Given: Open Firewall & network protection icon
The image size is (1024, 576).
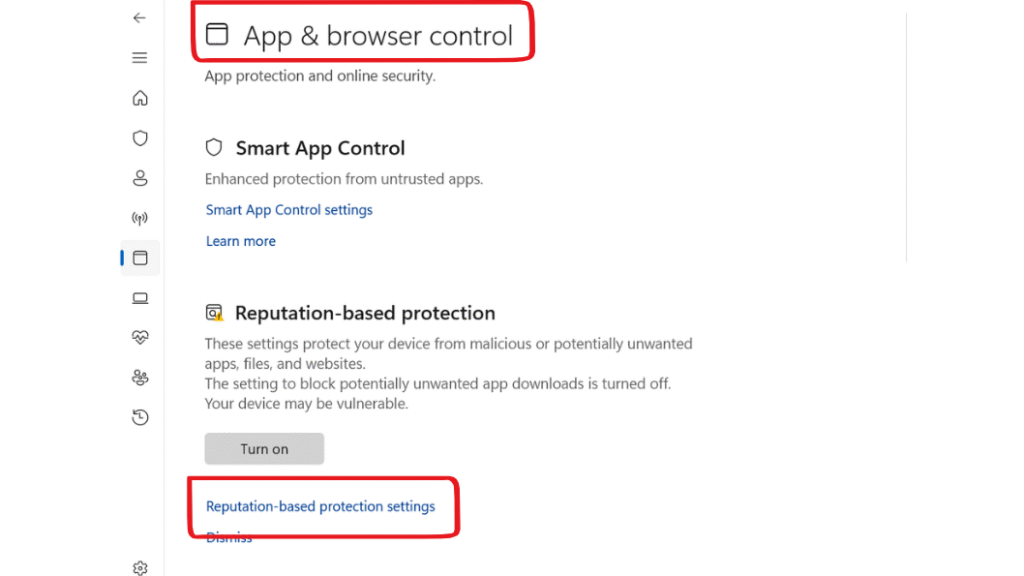Looking at the screenshot, I should [140, 217].
